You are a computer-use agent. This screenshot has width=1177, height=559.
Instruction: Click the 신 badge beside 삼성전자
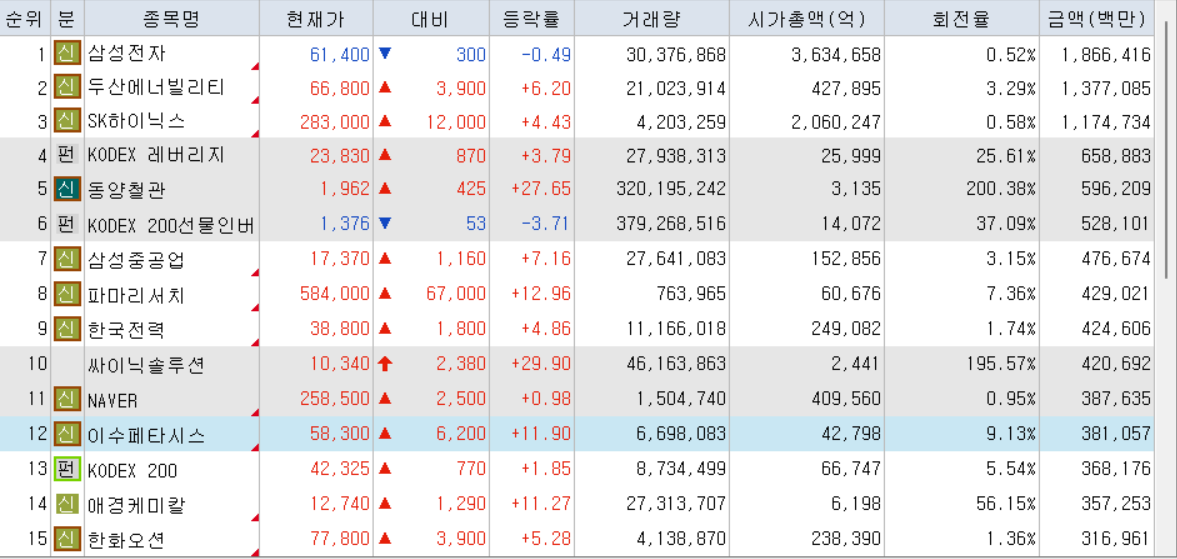[x=67, y=54]
